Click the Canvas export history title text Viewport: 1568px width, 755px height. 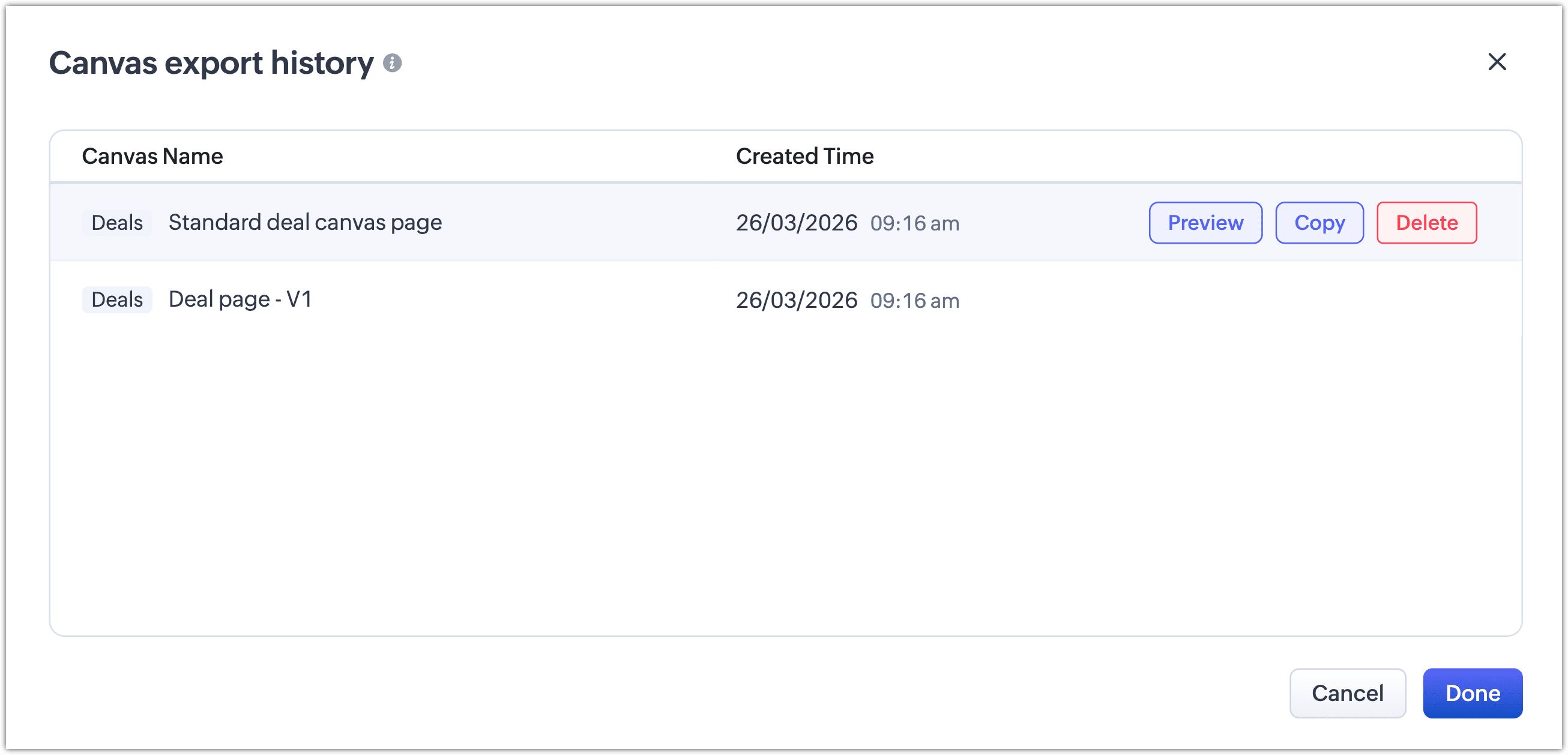tap(211, 63)
